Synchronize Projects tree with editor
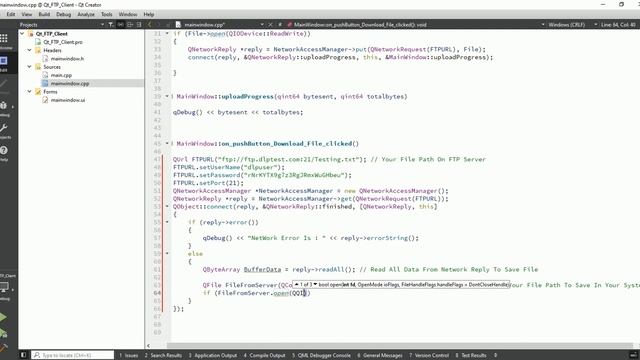Screen dimensions: 640x360 pos(120,24)
